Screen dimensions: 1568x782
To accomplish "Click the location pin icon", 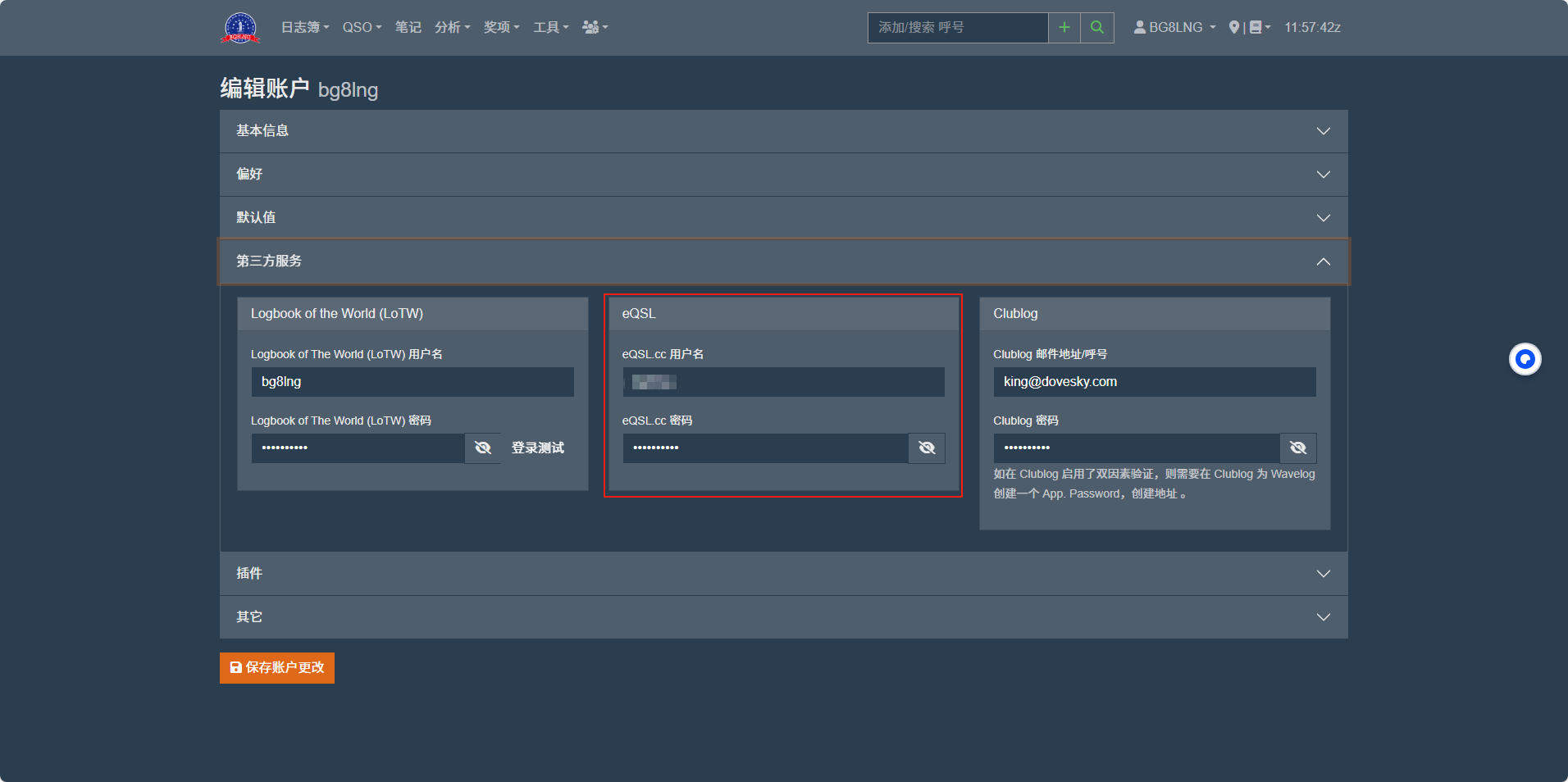I will [1233, 27].
